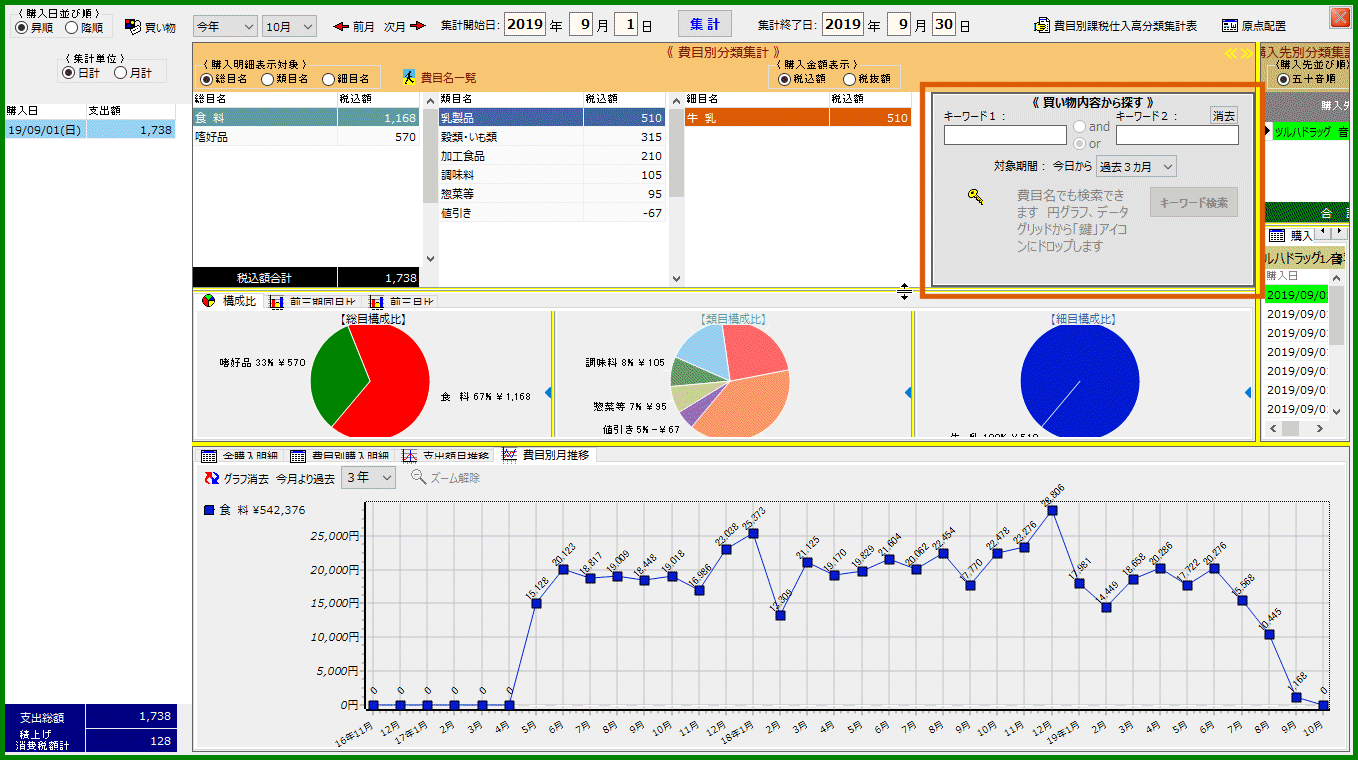
Task: Open 費目別課税仕入高分類集計表 report icon
Action: point(1042,26)
